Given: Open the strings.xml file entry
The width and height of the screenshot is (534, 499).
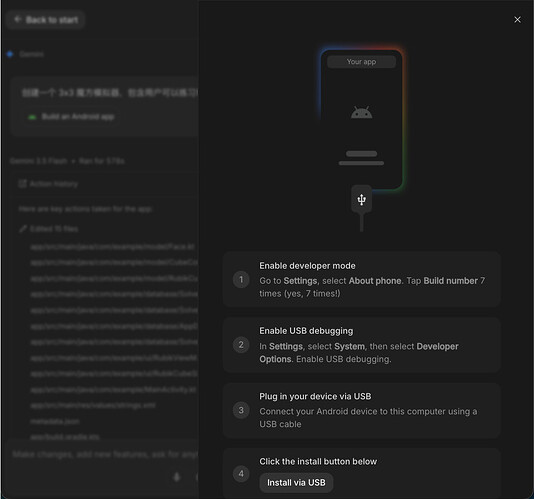Looking at the screenshot, I should pos(93,405).
